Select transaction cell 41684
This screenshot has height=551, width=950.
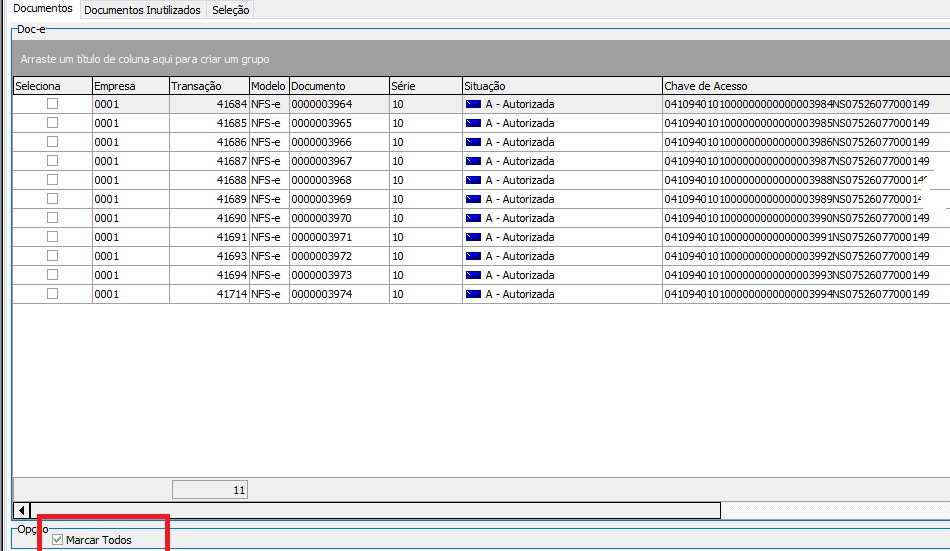[x=210, y=104]
